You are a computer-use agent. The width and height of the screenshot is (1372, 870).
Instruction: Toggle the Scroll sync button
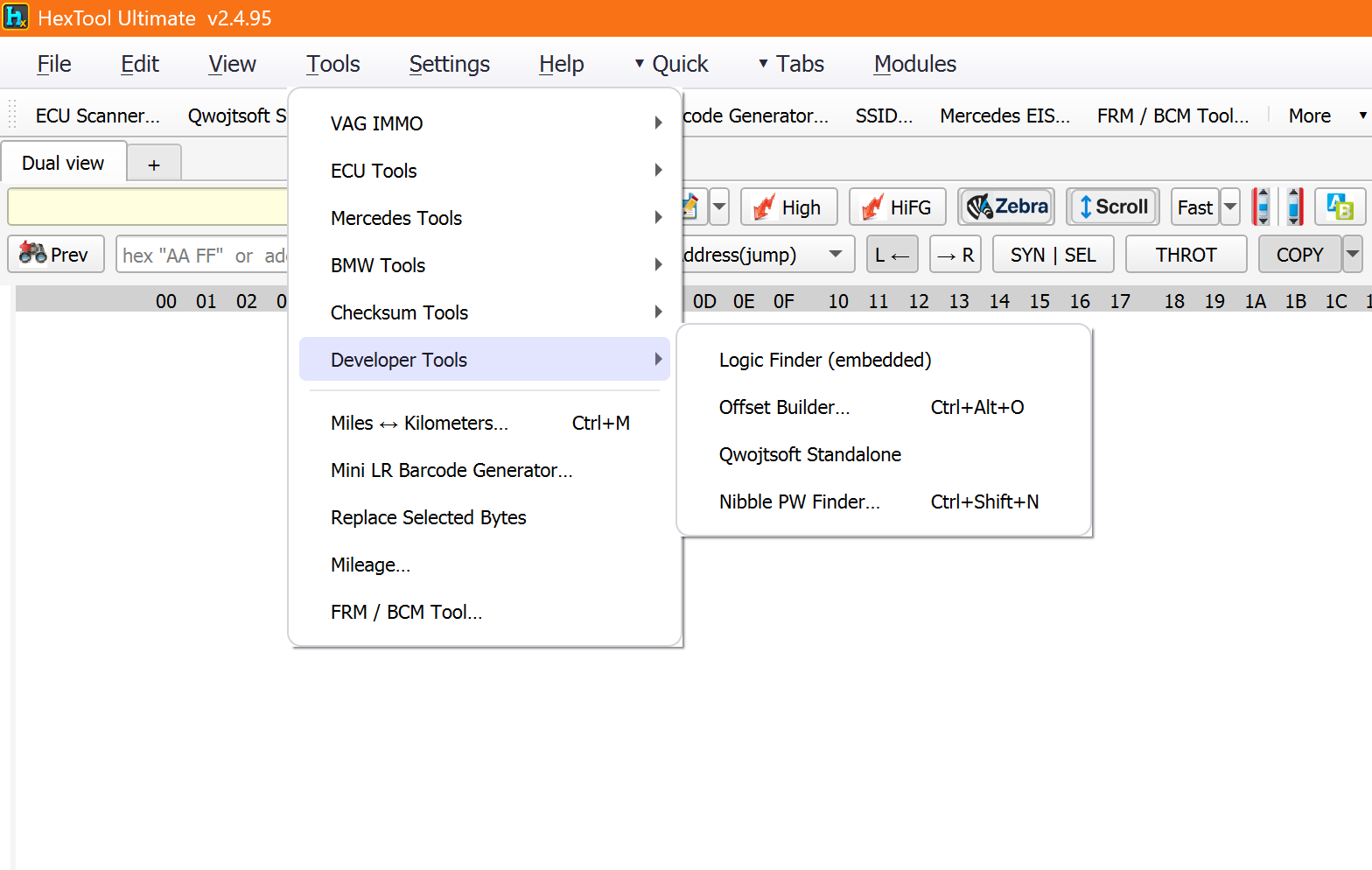[1113, 207]
